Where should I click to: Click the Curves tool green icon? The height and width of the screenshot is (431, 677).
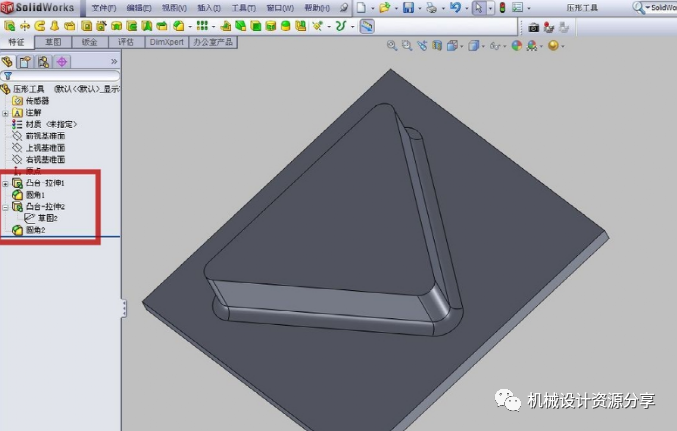pyautogui.click(x=341, y=26)
